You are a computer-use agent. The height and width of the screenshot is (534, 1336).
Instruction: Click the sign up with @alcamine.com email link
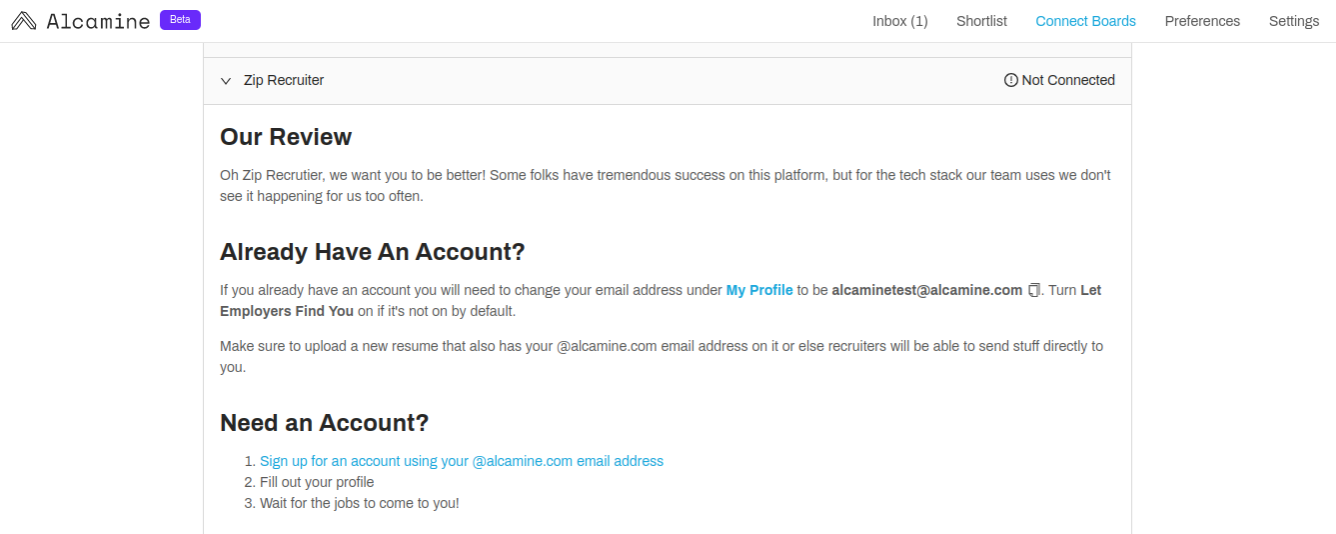461,461
